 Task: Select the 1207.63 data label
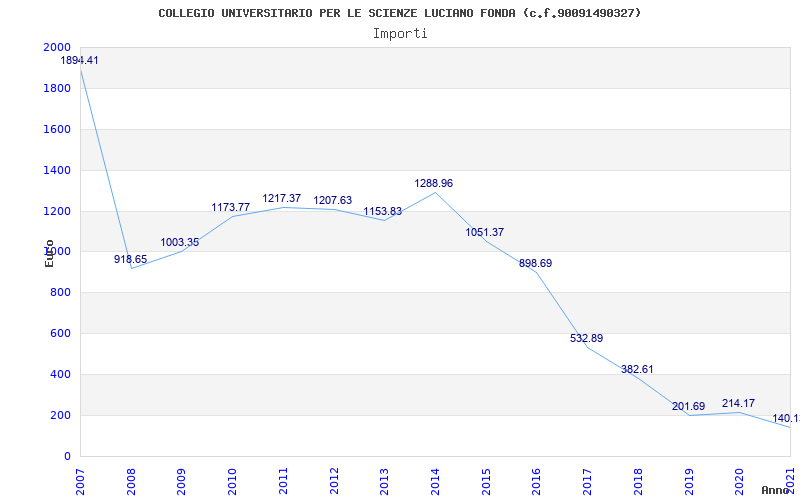pos(333,201)
